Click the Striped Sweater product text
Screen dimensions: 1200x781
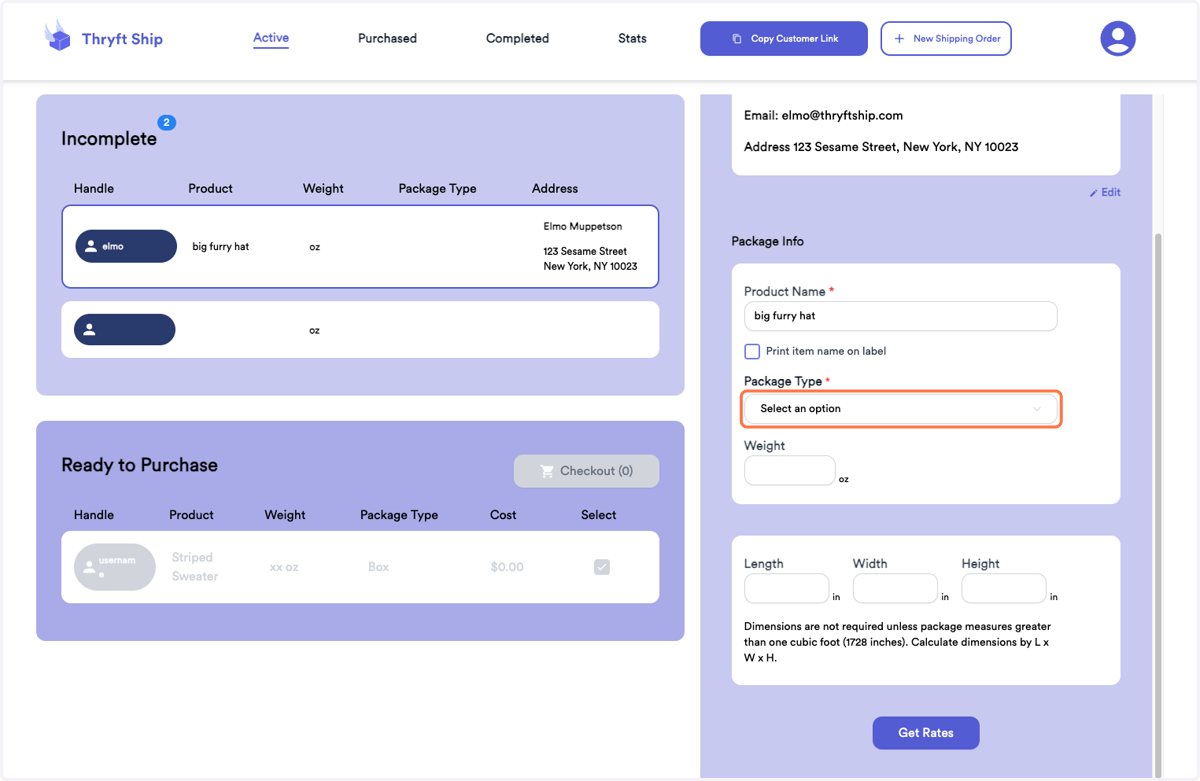(x=195, y=567)
